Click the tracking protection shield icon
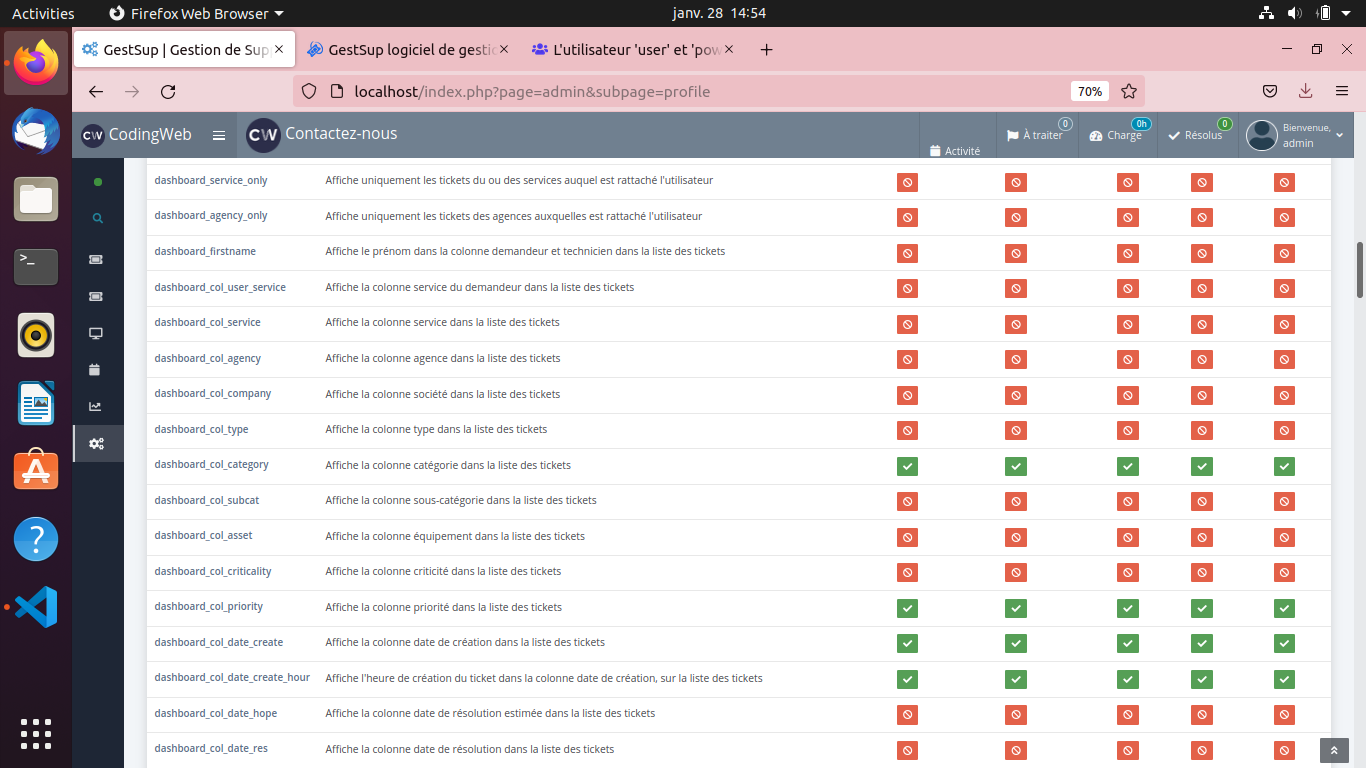This screenshot has width=1366, height=768. (x=309, y=91)
